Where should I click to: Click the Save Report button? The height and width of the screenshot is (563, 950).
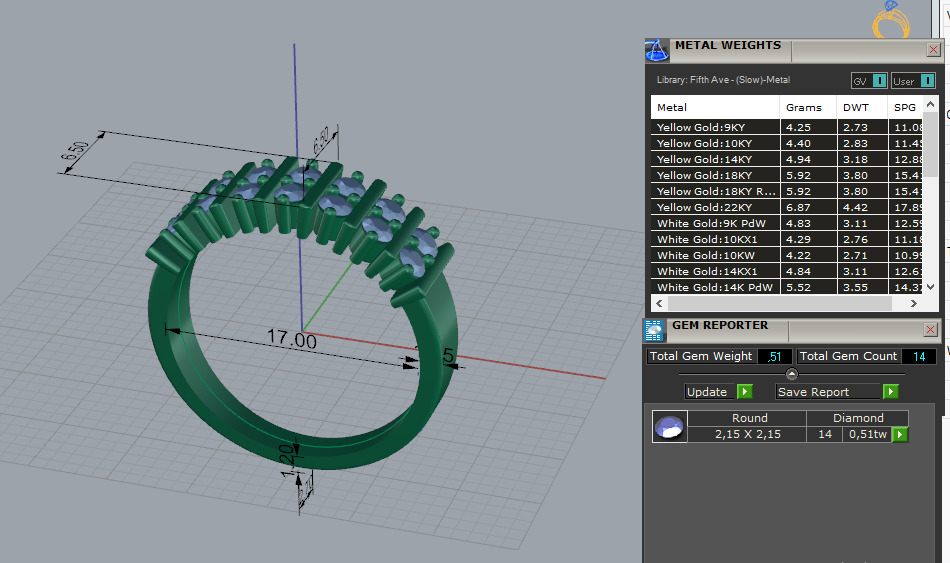(828, 392)
